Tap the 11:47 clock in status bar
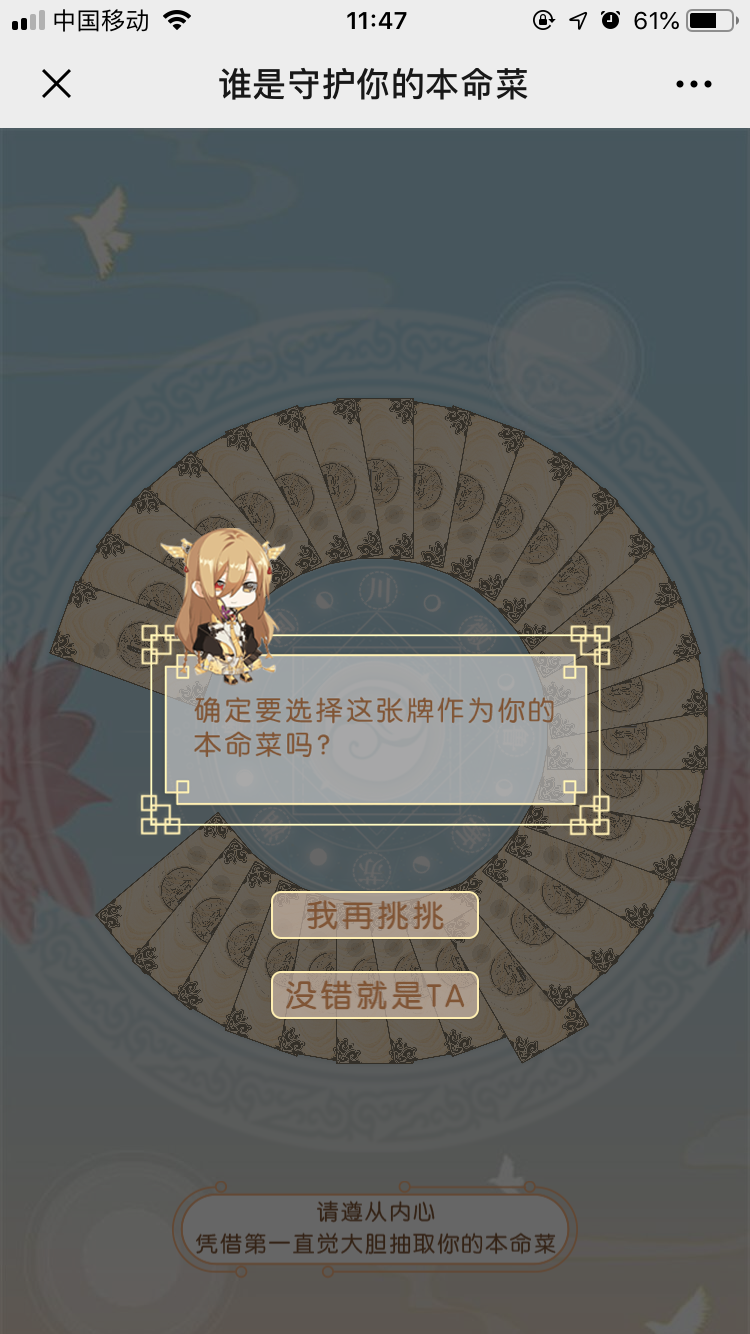This screenshot has width=750, height=1334. (x=377, y=21)
